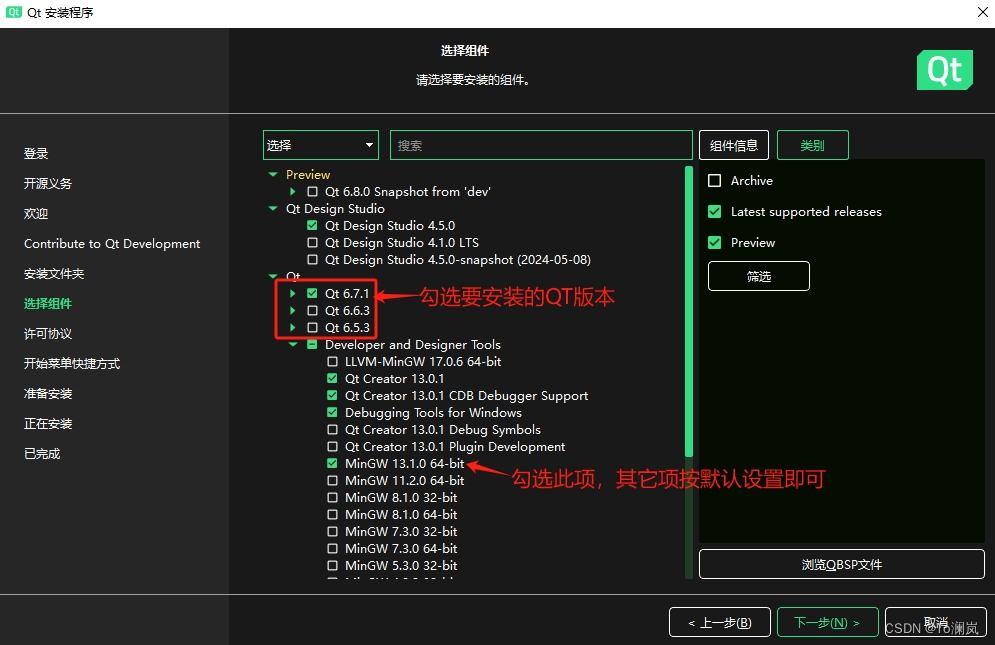Check Qt Creator 13.0.1 Debug Symbols
This screenshot has height=645, width=995.
(332, 430)
